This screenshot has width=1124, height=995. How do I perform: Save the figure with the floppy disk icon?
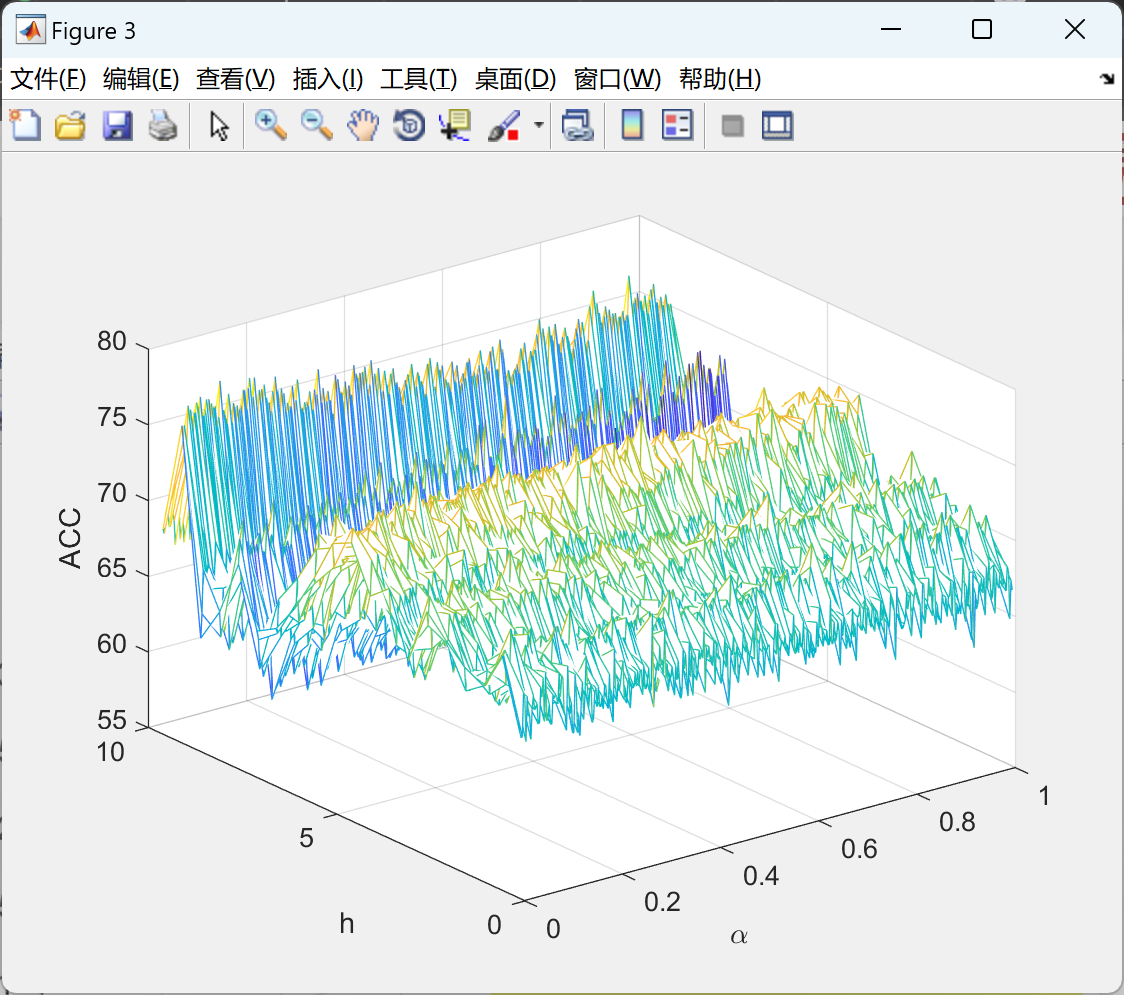click(x=117, y=125)
